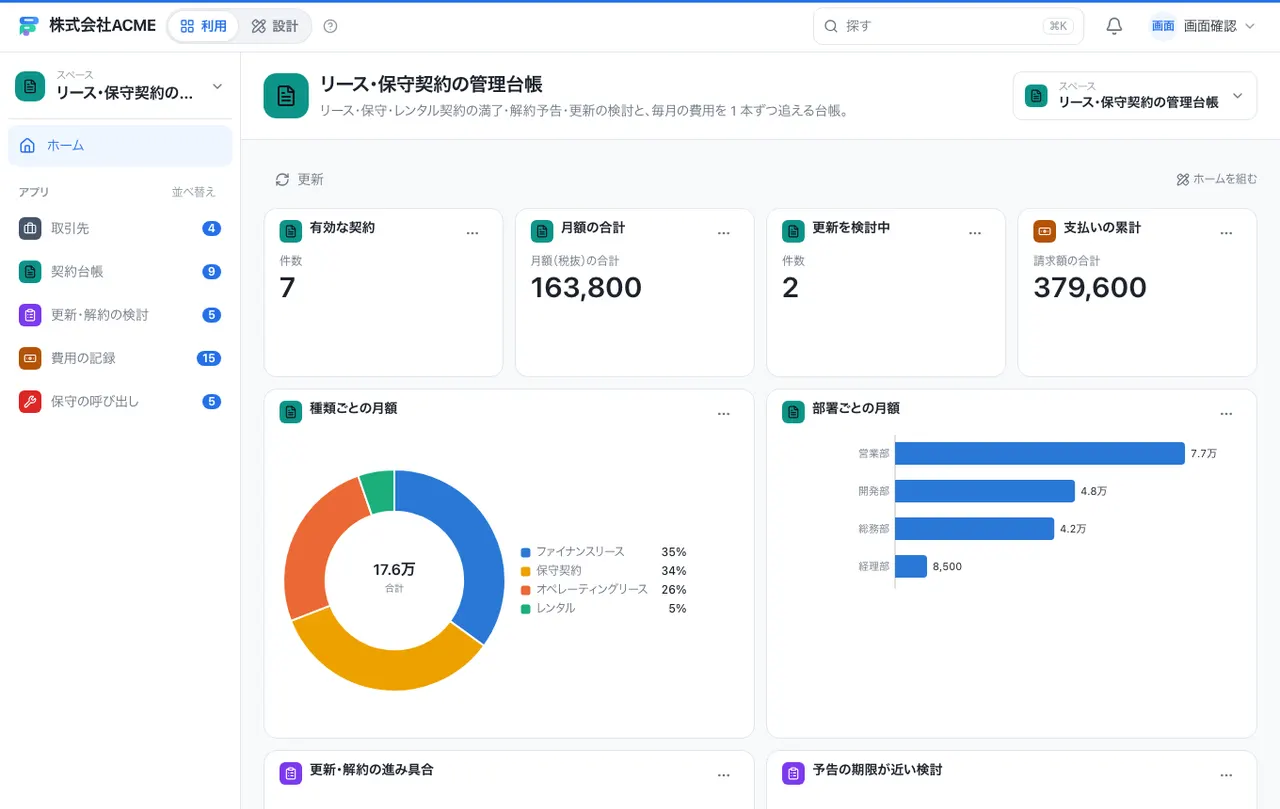Click the ACME company logo icon

pyautogui.click(x=29, y=26)
